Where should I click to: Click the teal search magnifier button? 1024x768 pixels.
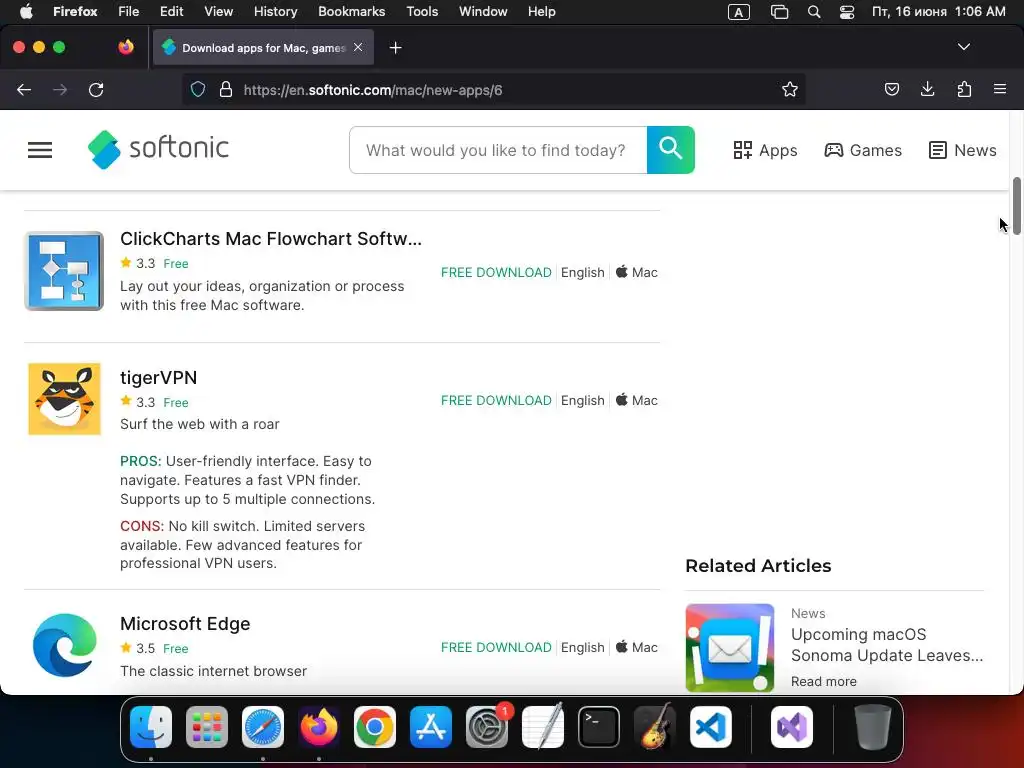[x=671, y=150]
